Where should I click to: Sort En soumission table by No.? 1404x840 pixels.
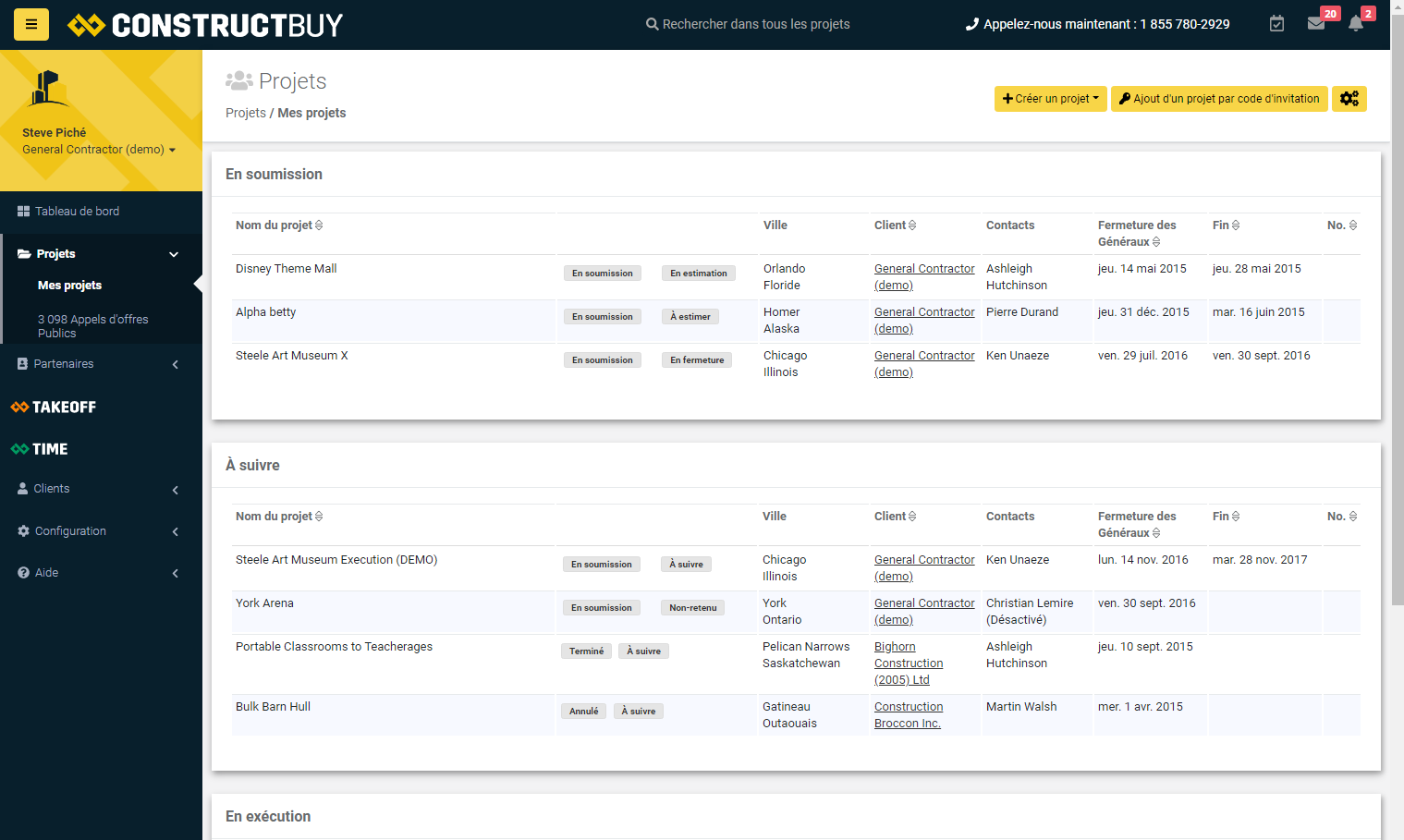[1342, 225]
